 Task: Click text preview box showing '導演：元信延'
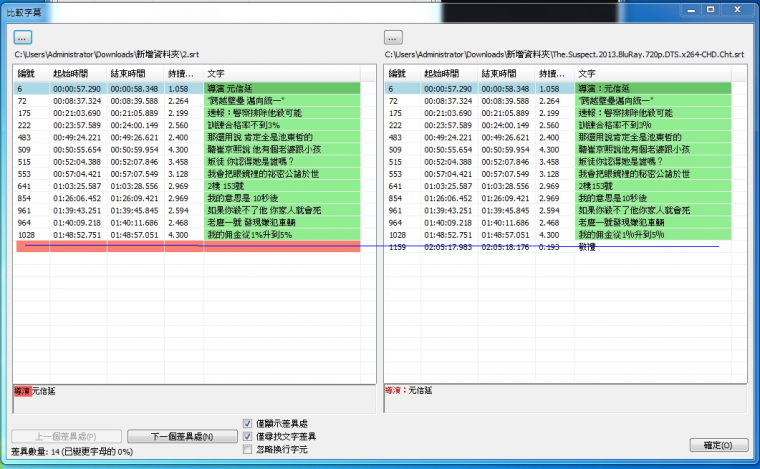(565, 399)
